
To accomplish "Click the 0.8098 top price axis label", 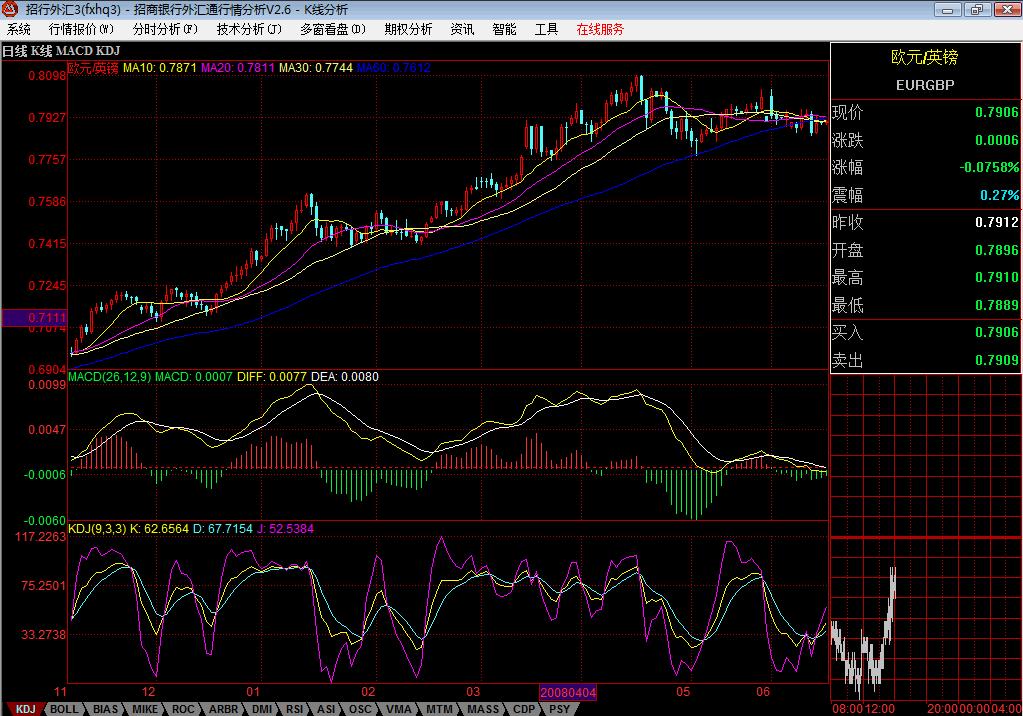I will 47,76.
